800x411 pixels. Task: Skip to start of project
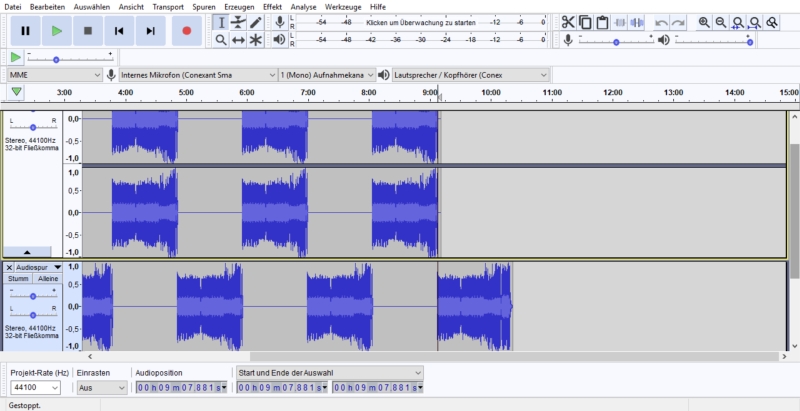point(119,31)
